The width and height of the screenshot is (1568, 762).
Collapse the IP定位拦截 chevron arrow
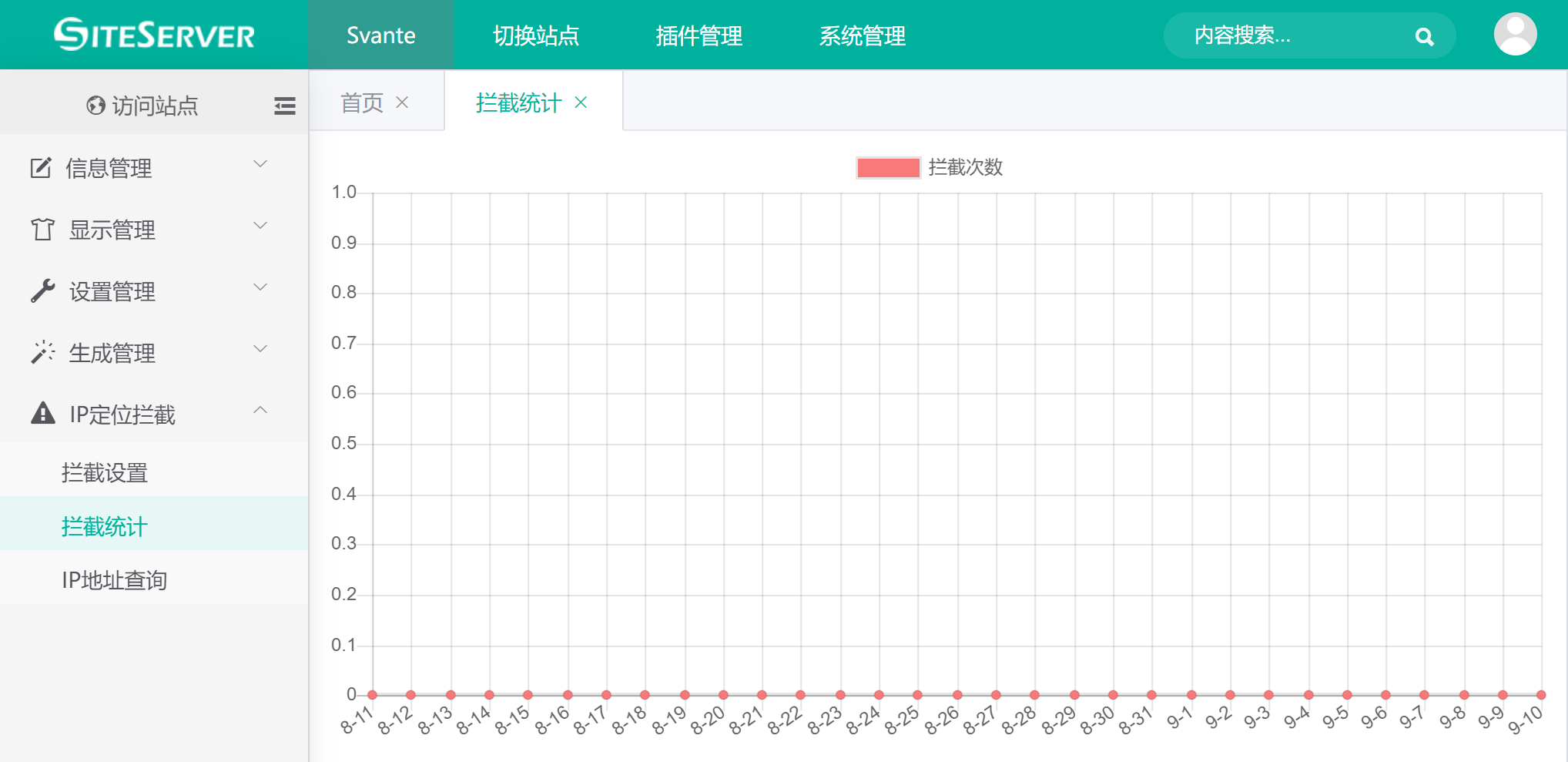point(260,411)
